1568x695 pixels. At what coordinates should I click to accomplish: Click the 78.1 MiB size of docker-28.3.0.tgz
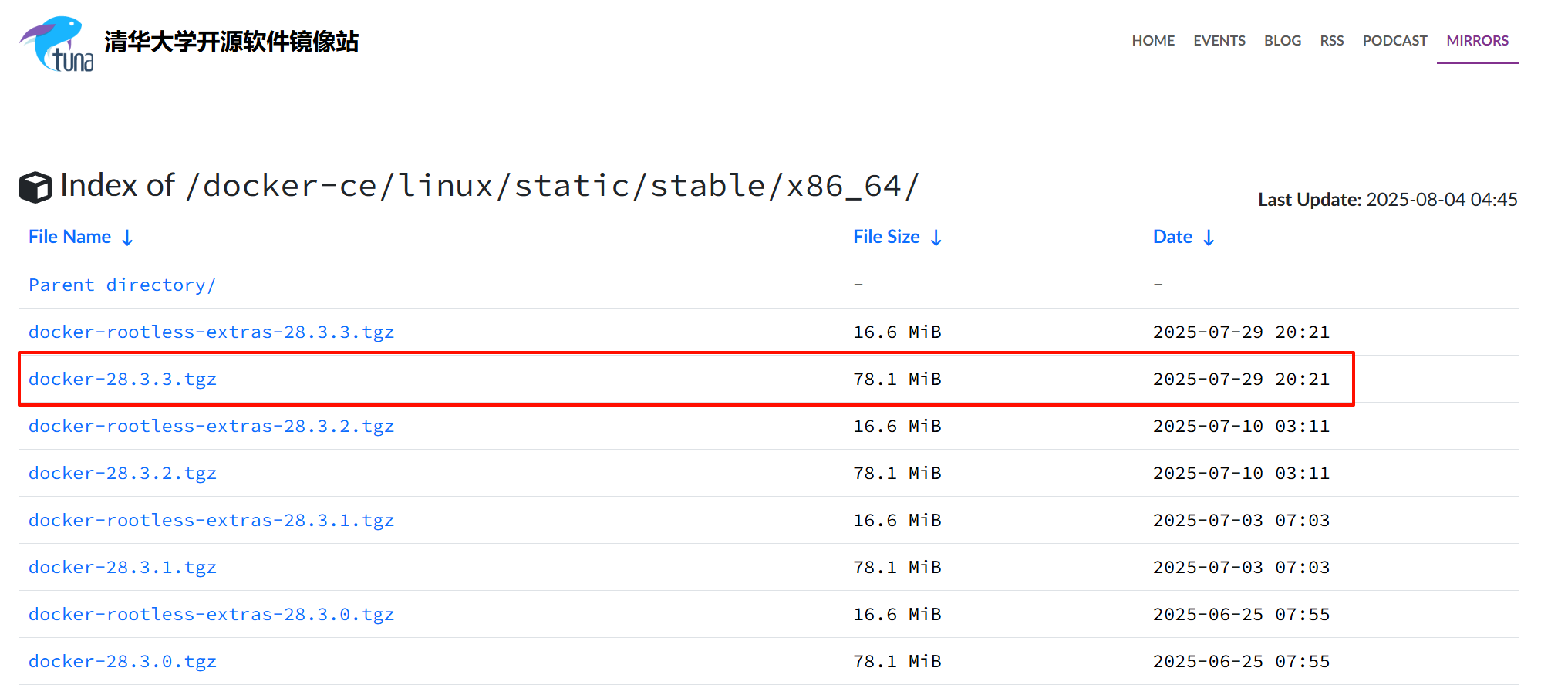coord(897,662)
